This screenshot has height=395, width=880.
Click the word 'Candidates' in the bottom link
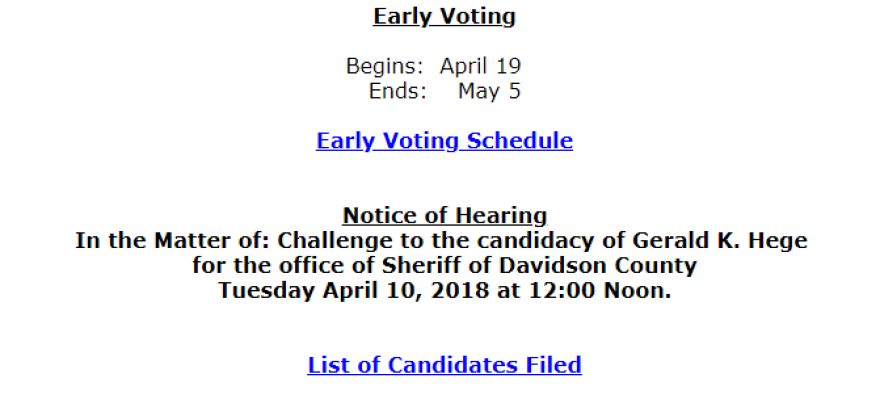click(453, 365)
